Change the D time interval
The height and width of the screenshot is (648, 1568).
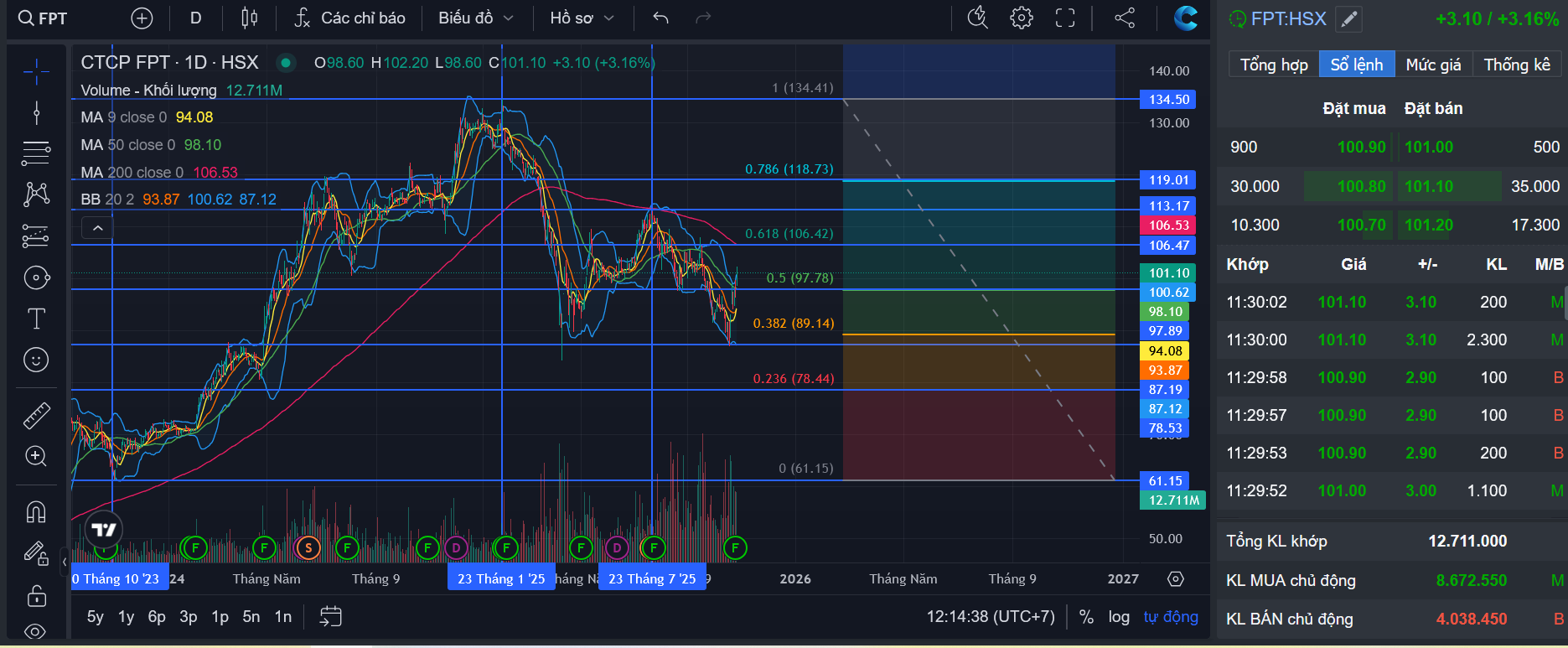coord(196,18)
